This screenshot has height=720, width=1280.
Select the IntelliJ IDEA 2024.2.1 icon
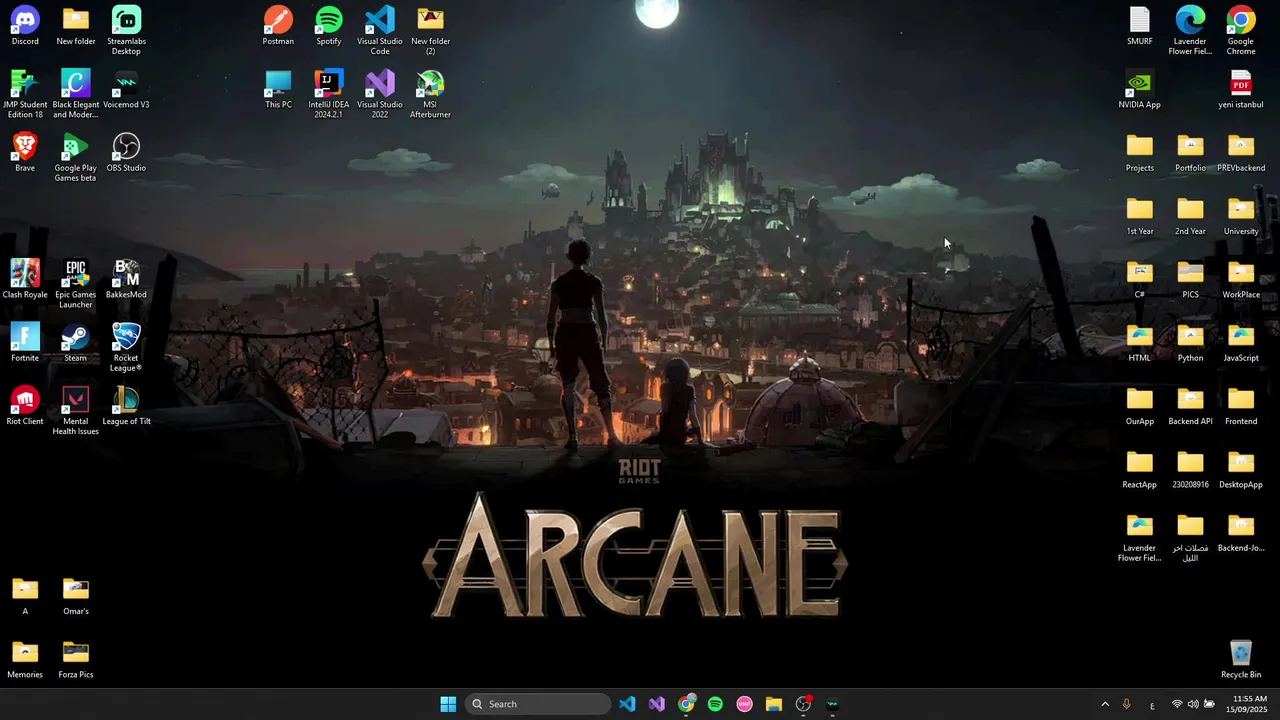coord(329,94)
